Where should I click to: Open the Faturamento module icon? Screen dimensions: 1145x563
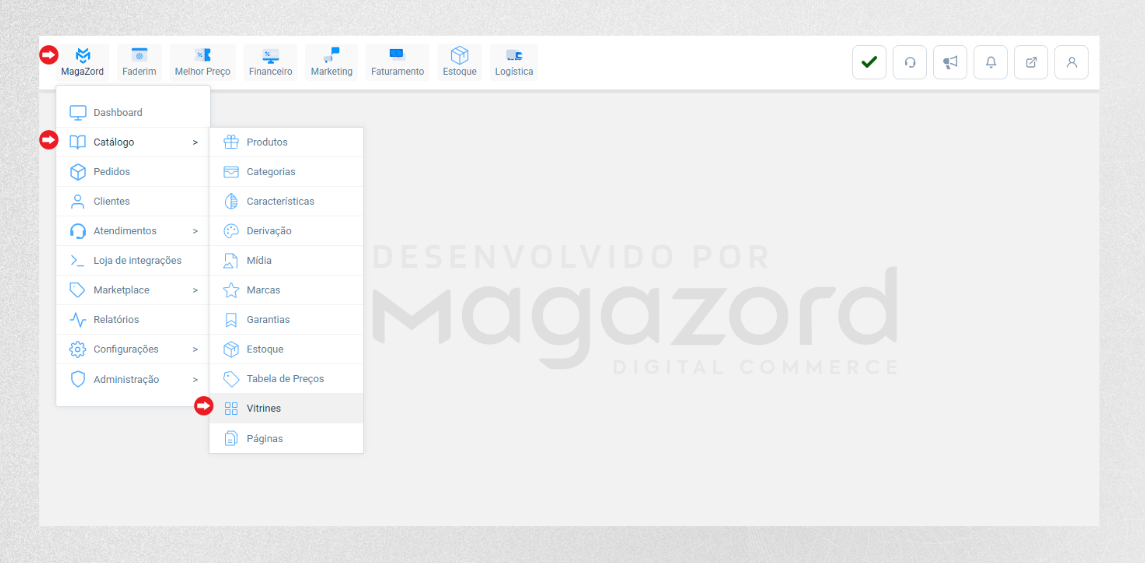[397, 55]
